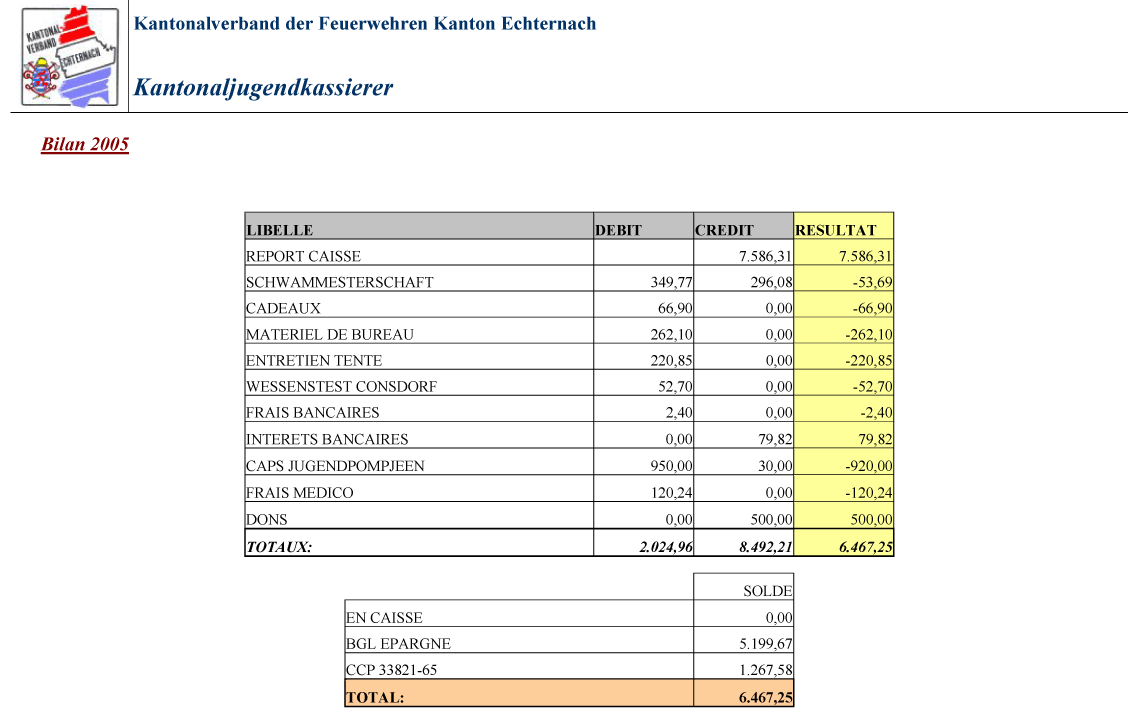Viewport: 1128px width, 727px height.
Task: Select the REPORT CAISSE credit value '7.586,31'
Action: click(x=765, y=256)
